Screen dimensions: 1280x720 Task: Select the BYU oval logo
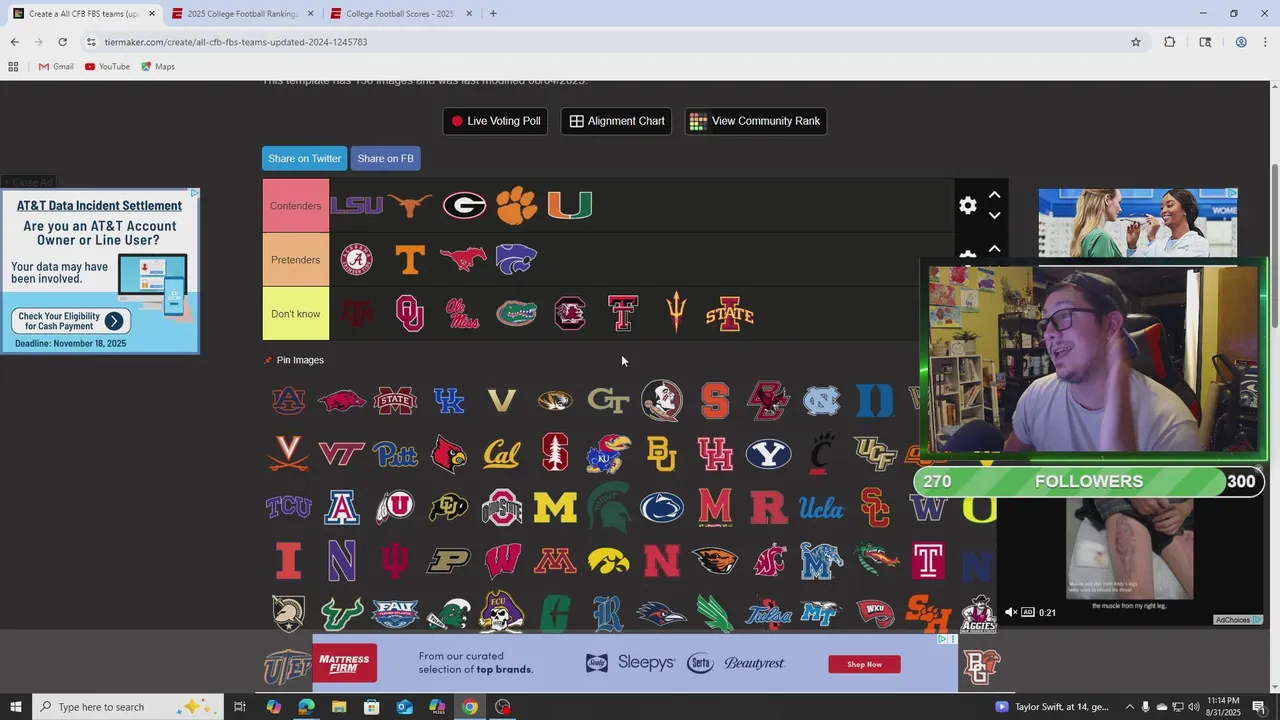(768, 454)
